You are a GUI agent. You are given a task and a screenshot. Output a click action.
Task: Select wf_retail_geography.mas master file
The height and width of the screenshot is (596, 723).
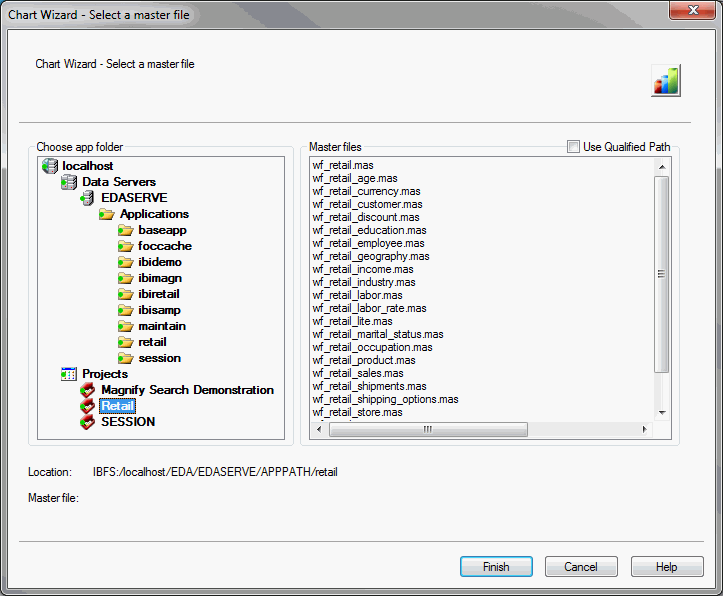click(371, 256)
